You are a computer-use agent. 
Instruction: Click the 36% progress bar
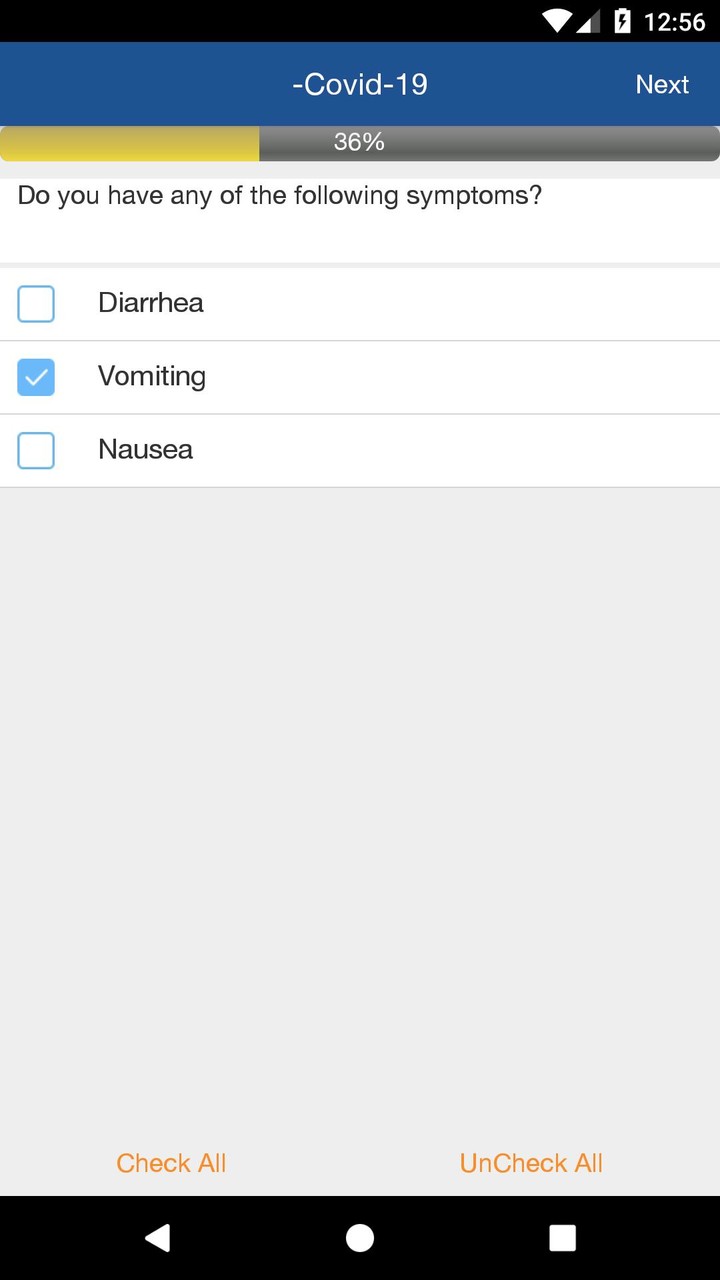click(x=360, y=143)
